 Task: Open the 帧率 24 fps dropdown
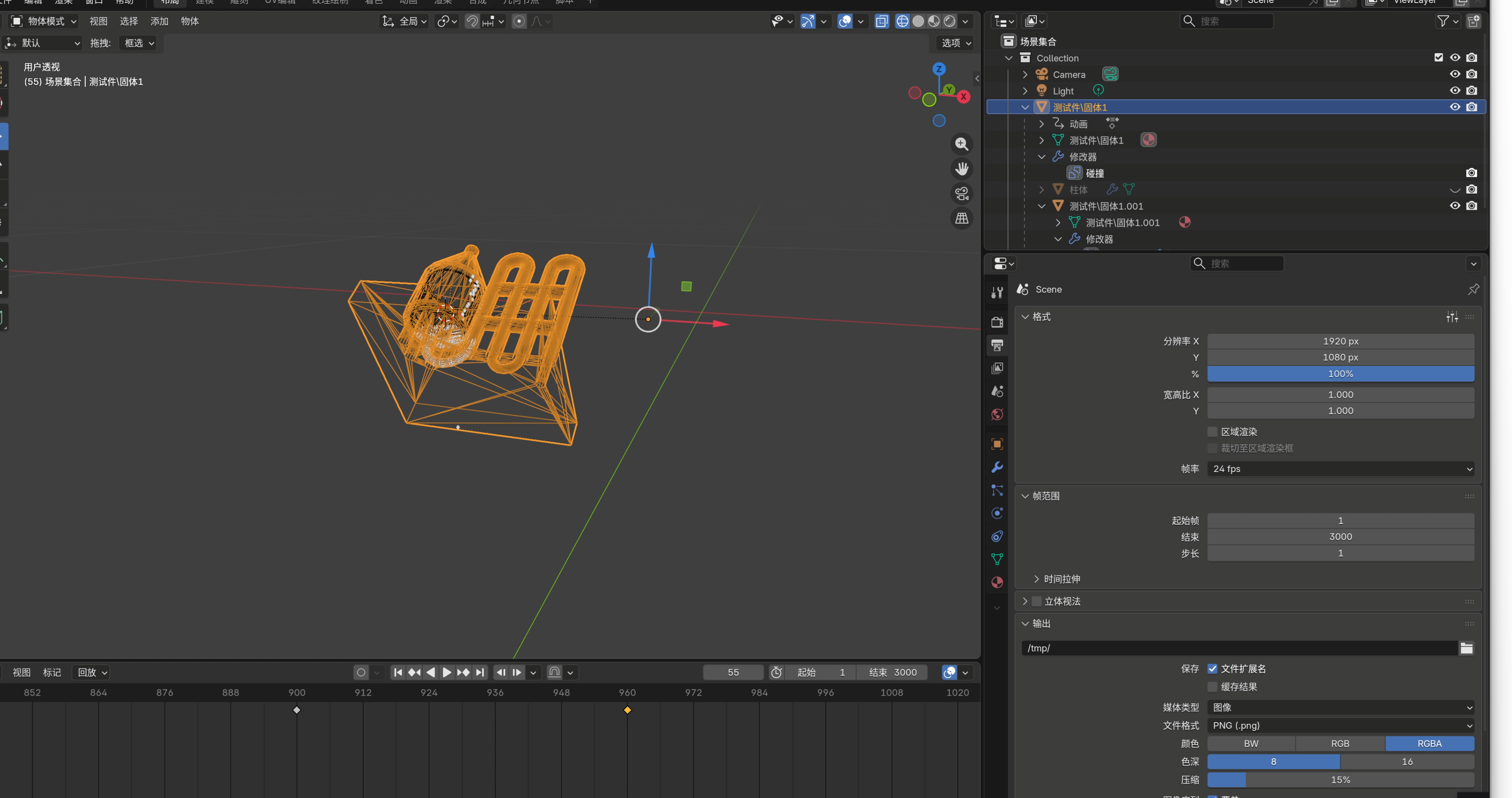click(x=1341, y=469)
